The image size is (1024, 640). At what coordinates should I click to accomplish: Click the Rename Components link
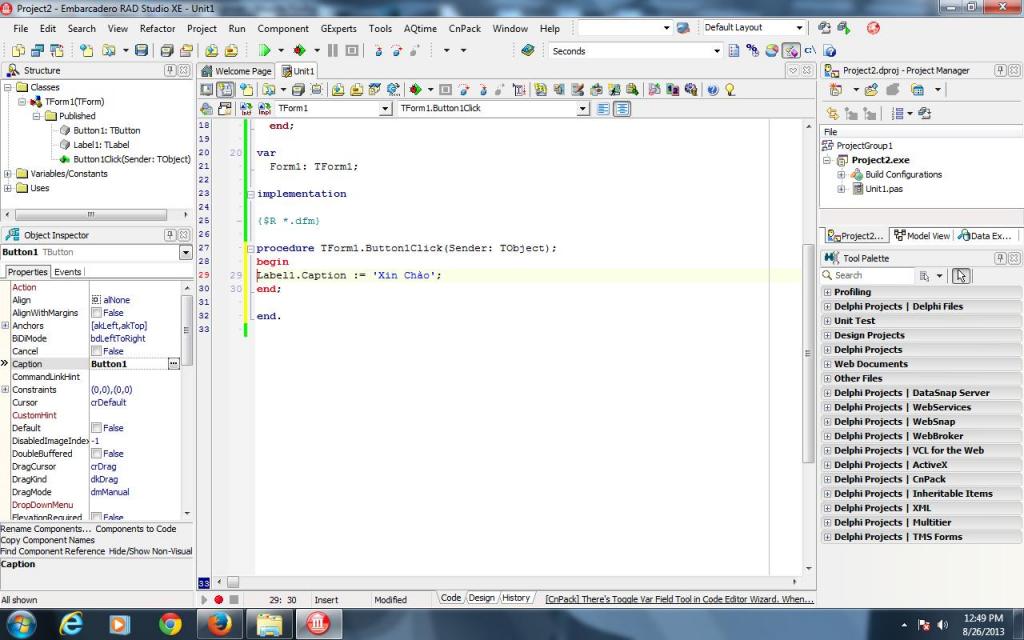[45, 529]
